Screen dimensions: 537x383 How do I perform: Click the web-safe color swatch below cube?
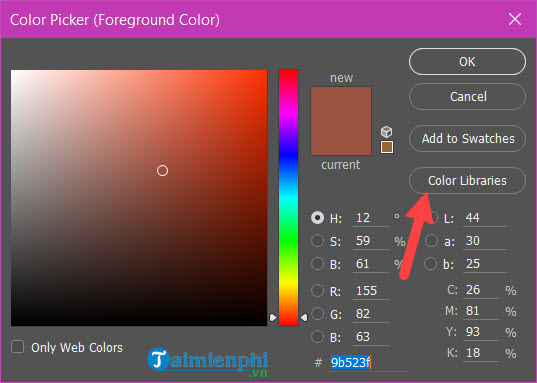[387, 147]
